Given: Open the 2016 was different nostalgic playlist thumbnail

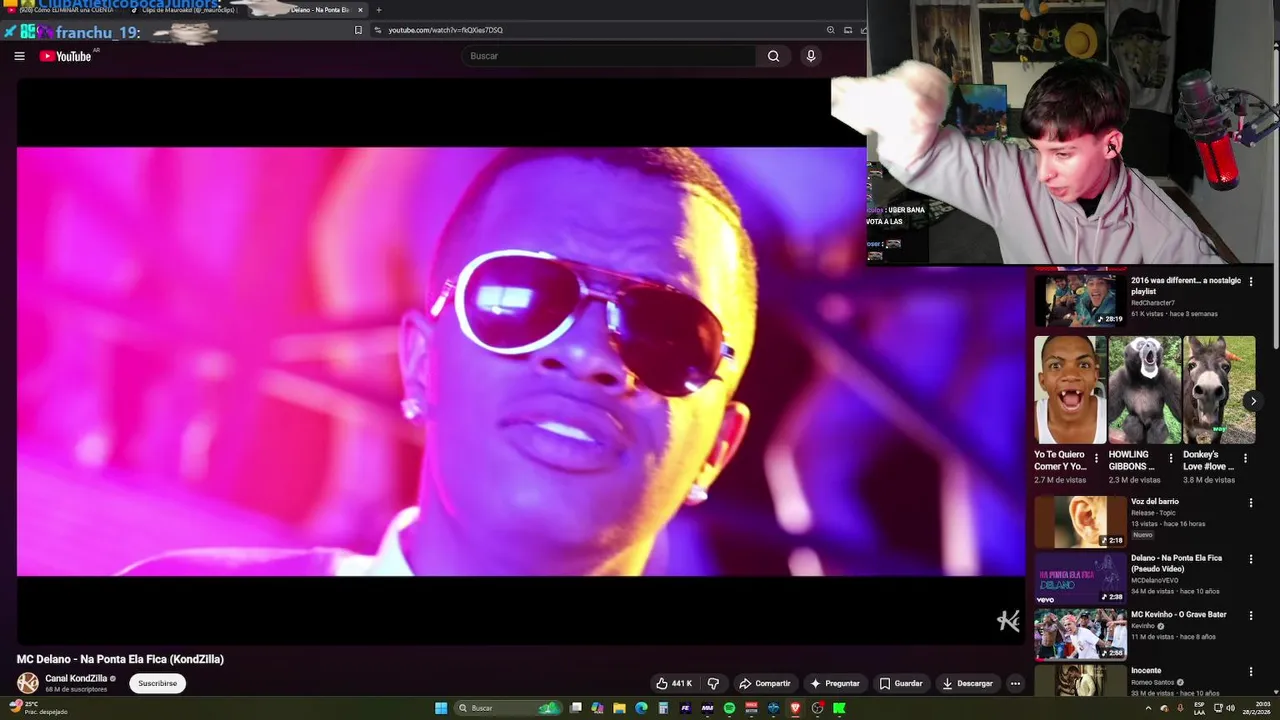Looking at the screenshot, I should pos(1080,299).
